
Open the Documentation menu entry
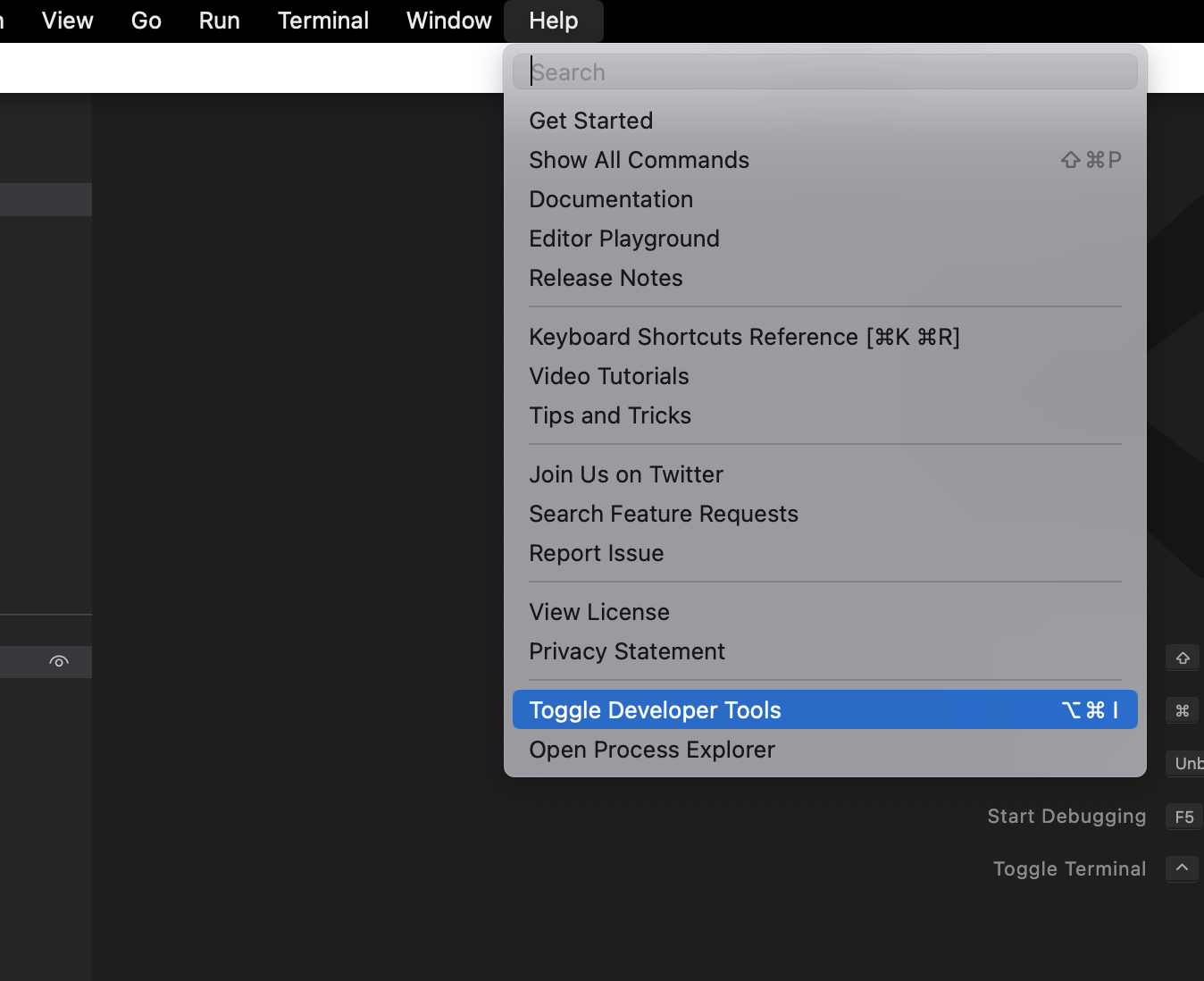(x=611, y=199)
